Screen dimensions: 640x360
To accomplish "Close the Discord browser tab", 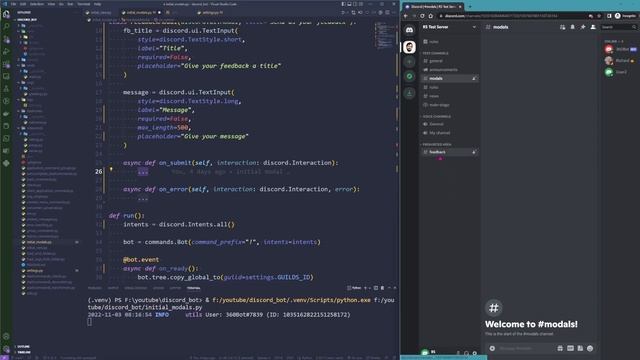I will click(460, 7).
